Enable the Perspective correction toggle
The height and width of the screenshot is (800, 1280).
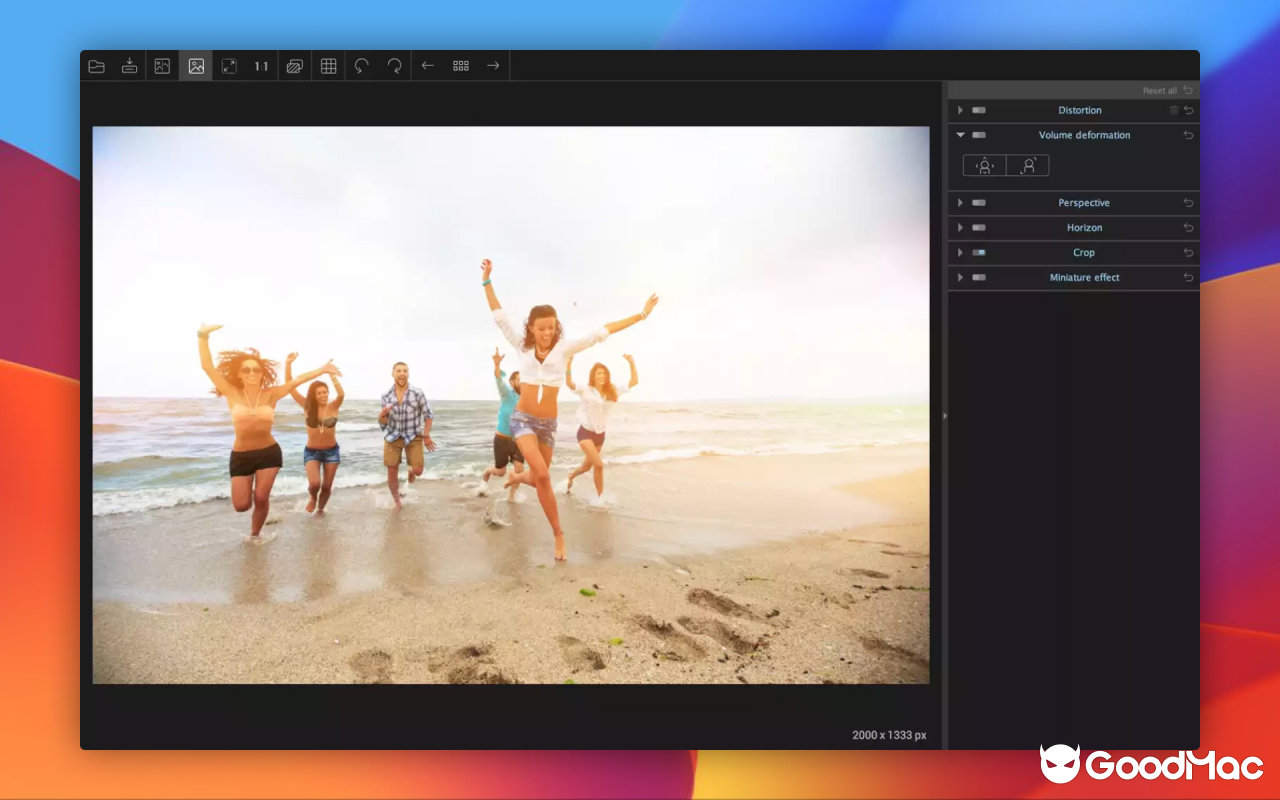pyautogui.click(x=978, y=202)
